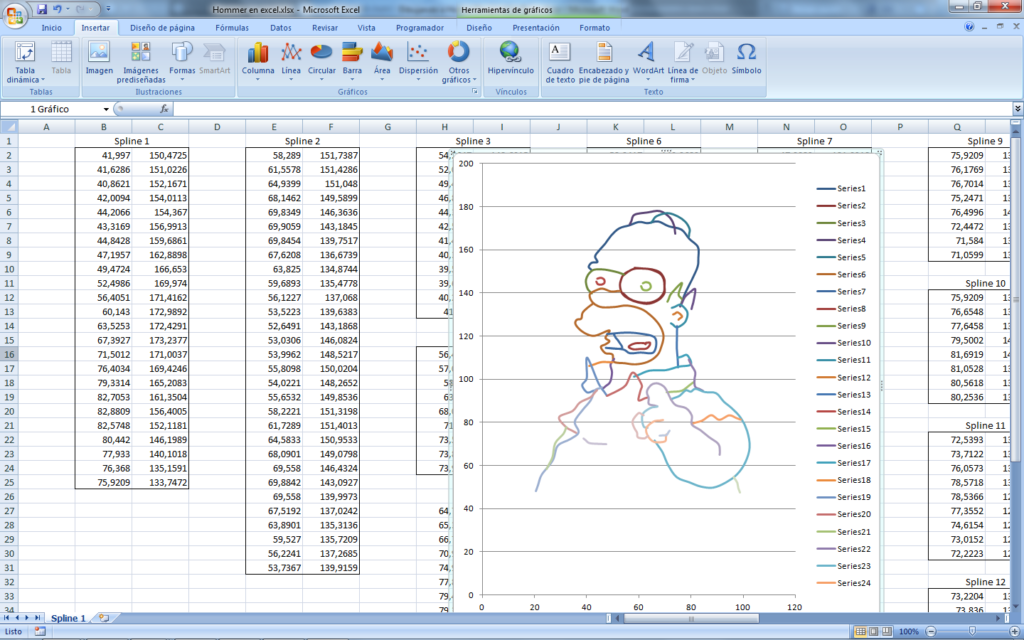
Task: Insert a Tabla dinámica
Action: pyautogui.click(x=25, y=63)
